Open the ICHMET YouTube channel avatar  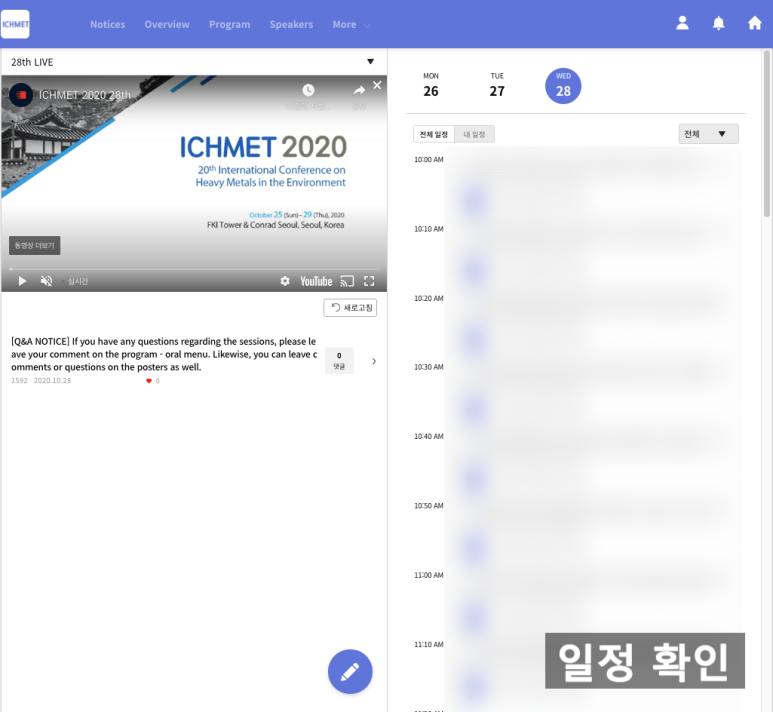coord(21,95)
